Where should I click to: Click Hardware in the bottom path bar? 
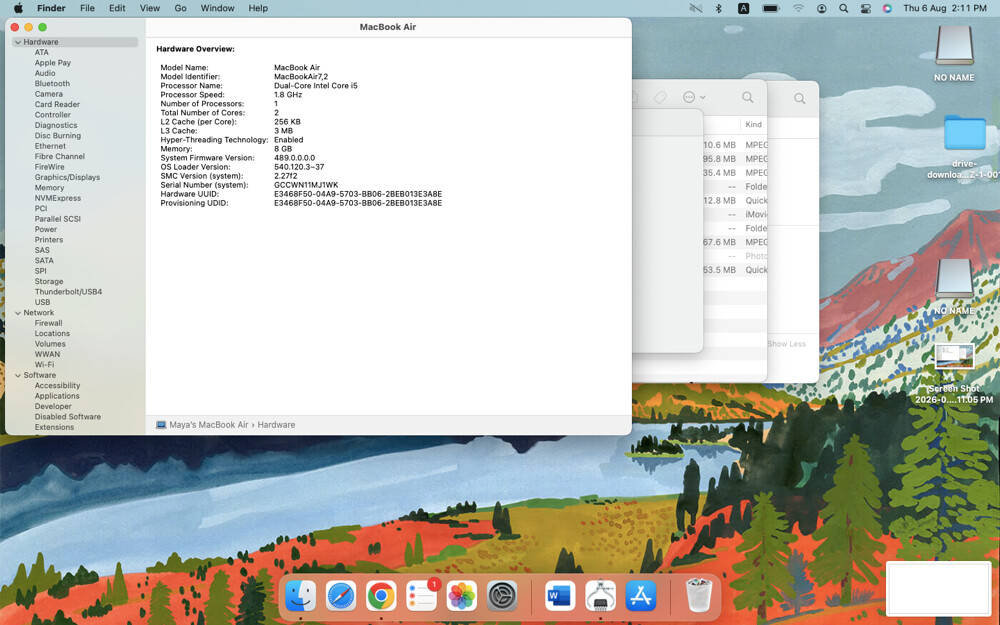pyautogui.click(x=276, y=425)
